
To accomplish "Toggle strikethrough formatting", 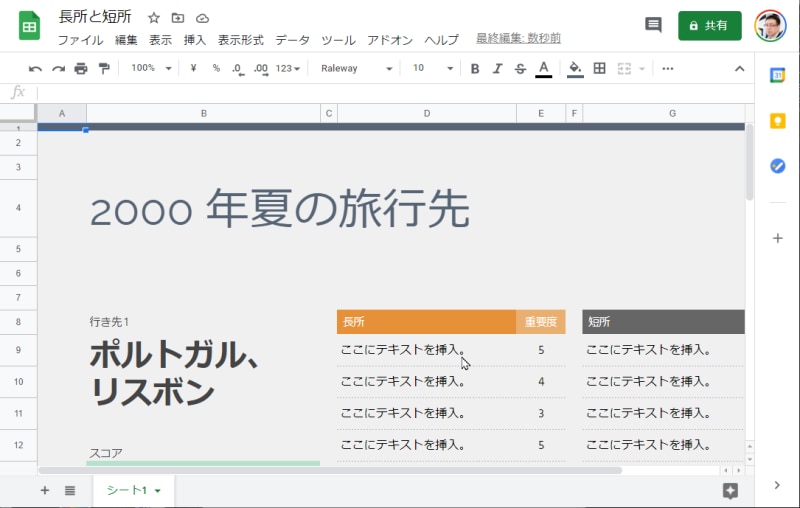I will coord(520,68).
